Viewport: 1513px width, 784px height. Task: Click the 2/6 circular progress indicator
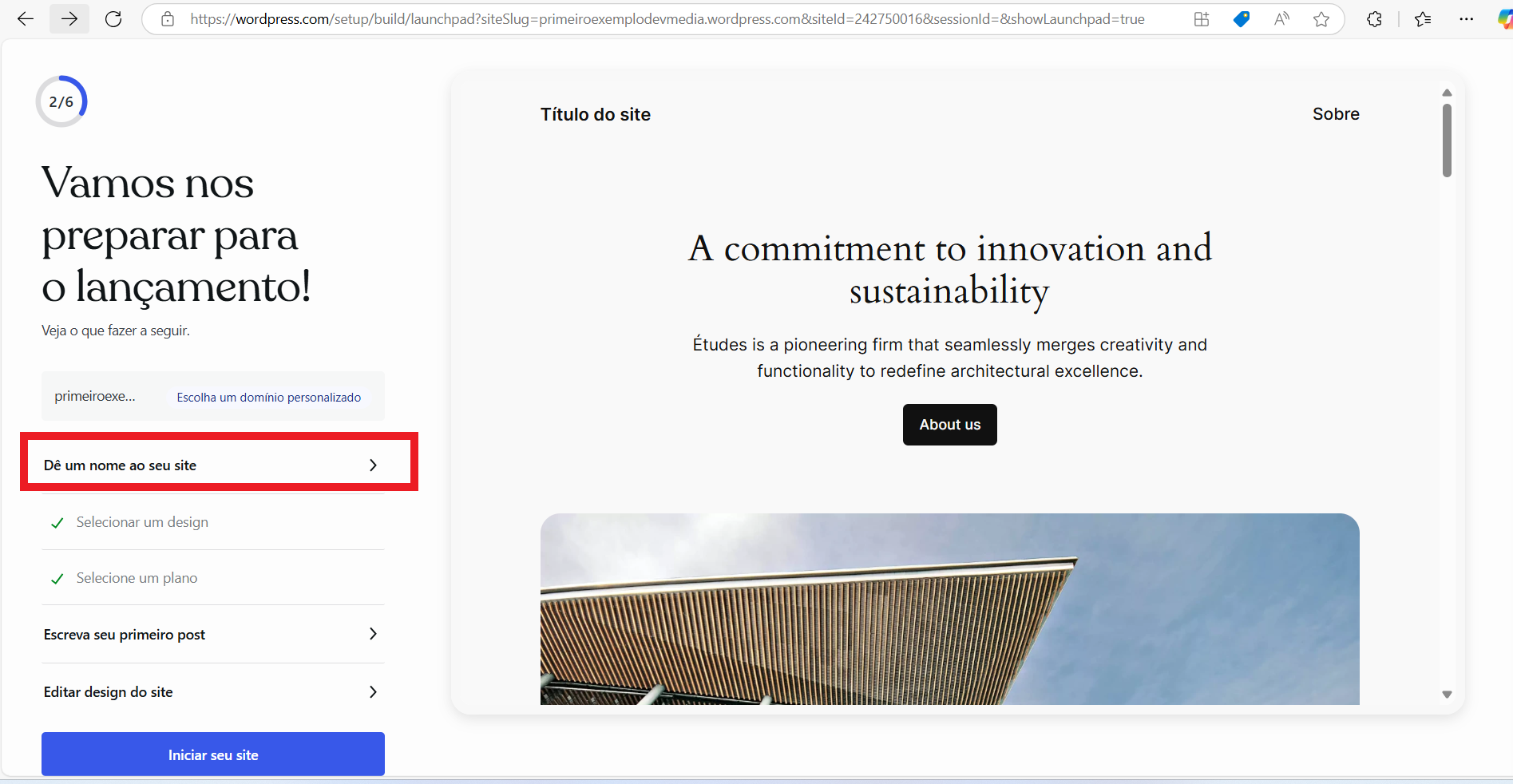click(61, 101)
